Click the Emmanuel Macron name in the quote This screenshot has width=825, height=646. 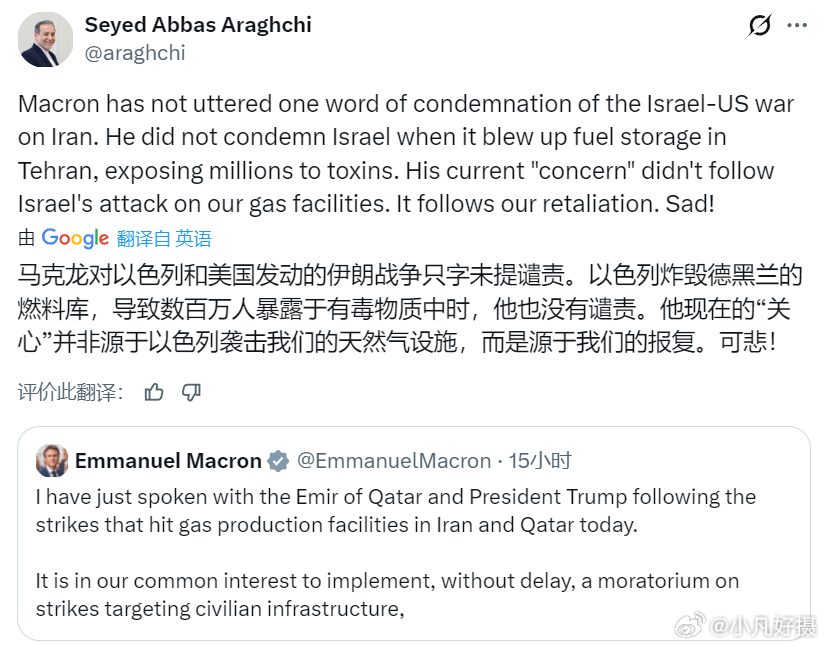[168, 461]
